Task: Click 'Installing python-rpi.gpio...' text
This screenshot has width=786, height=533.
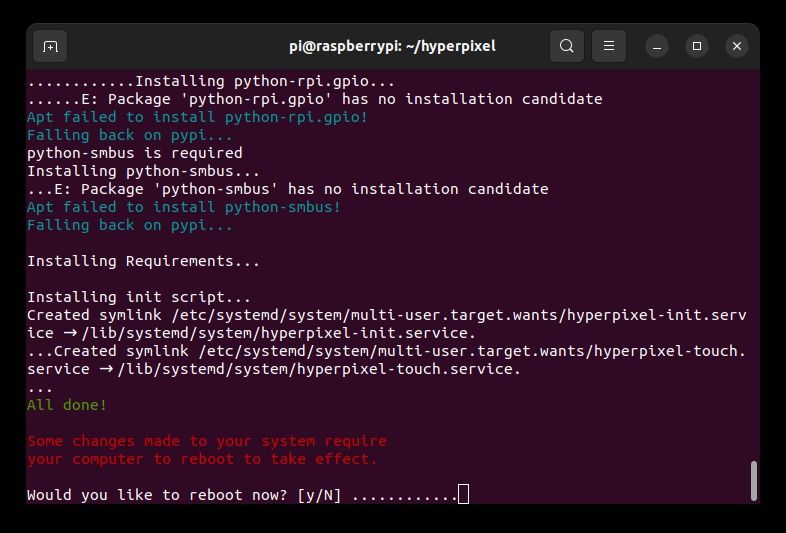Action: pos(265,81)
